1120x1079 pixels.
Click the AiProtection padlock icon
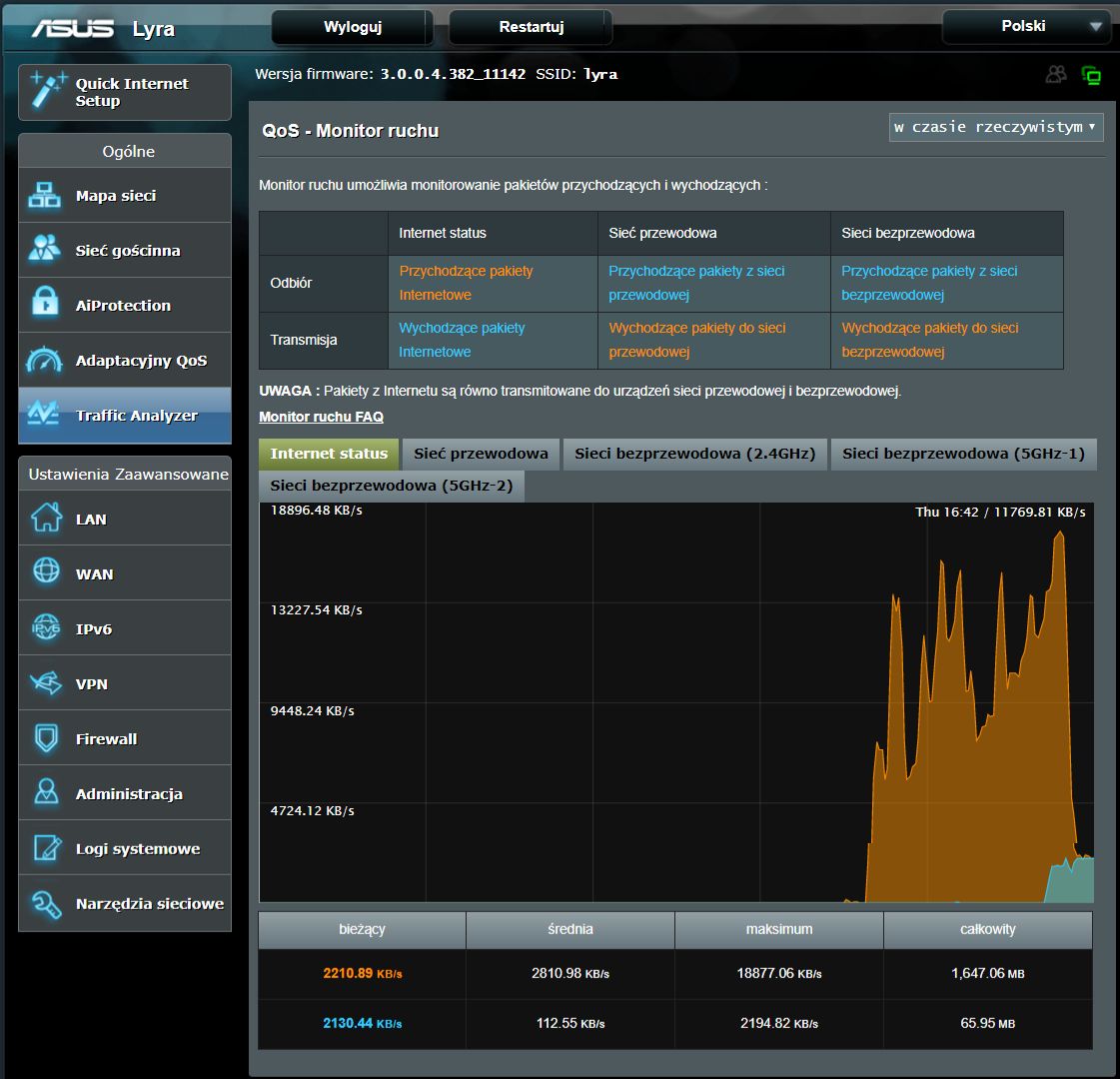pos(45,302)
